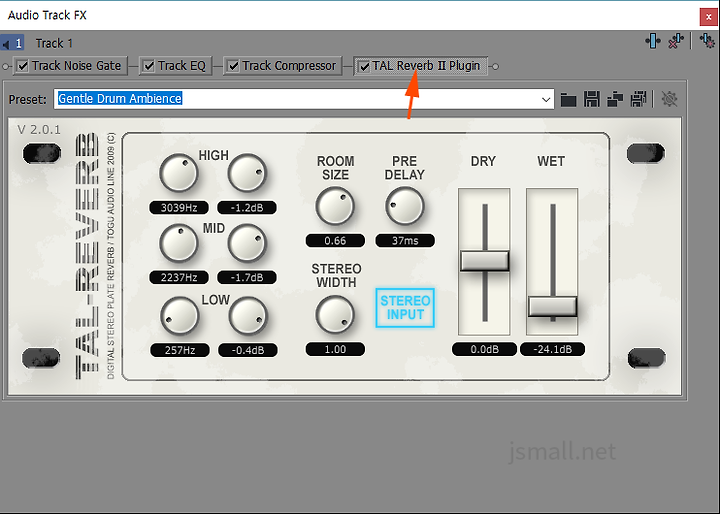Click the HIGH gain knob above -1.2dB

pos(247,173)
